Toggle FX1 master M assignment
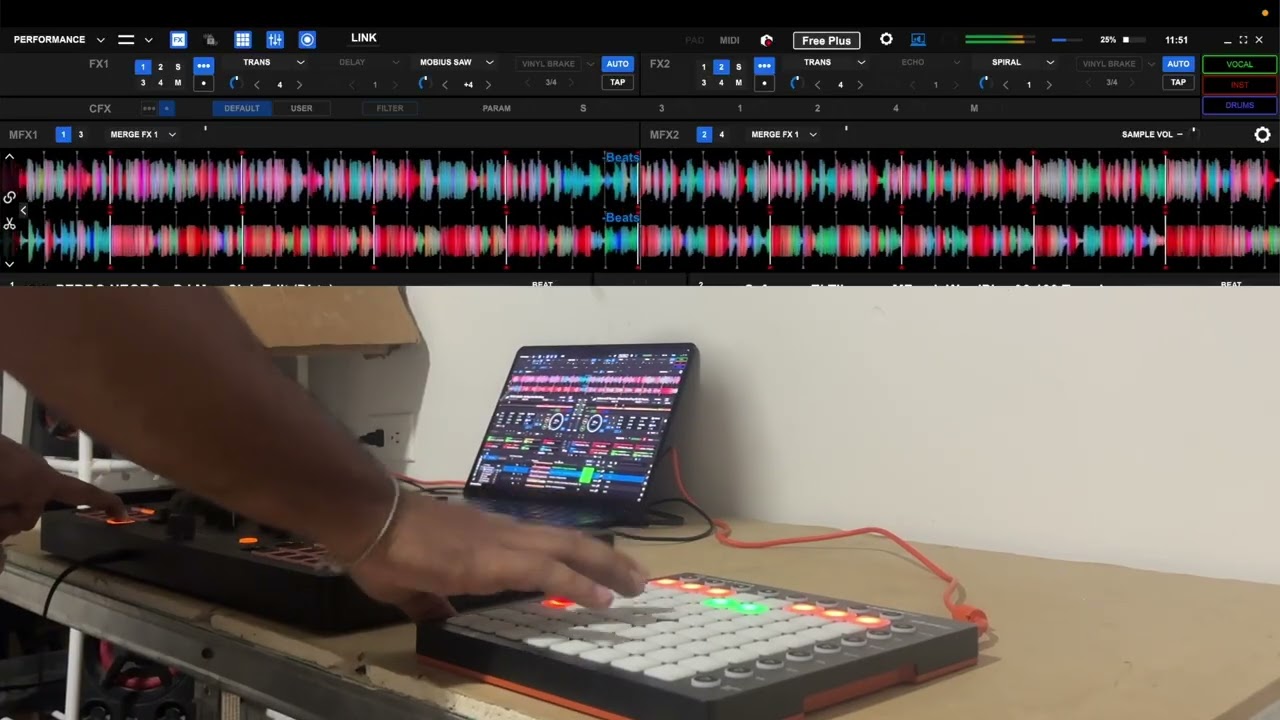The image size is (1280, 720). [x=178, y=83]
